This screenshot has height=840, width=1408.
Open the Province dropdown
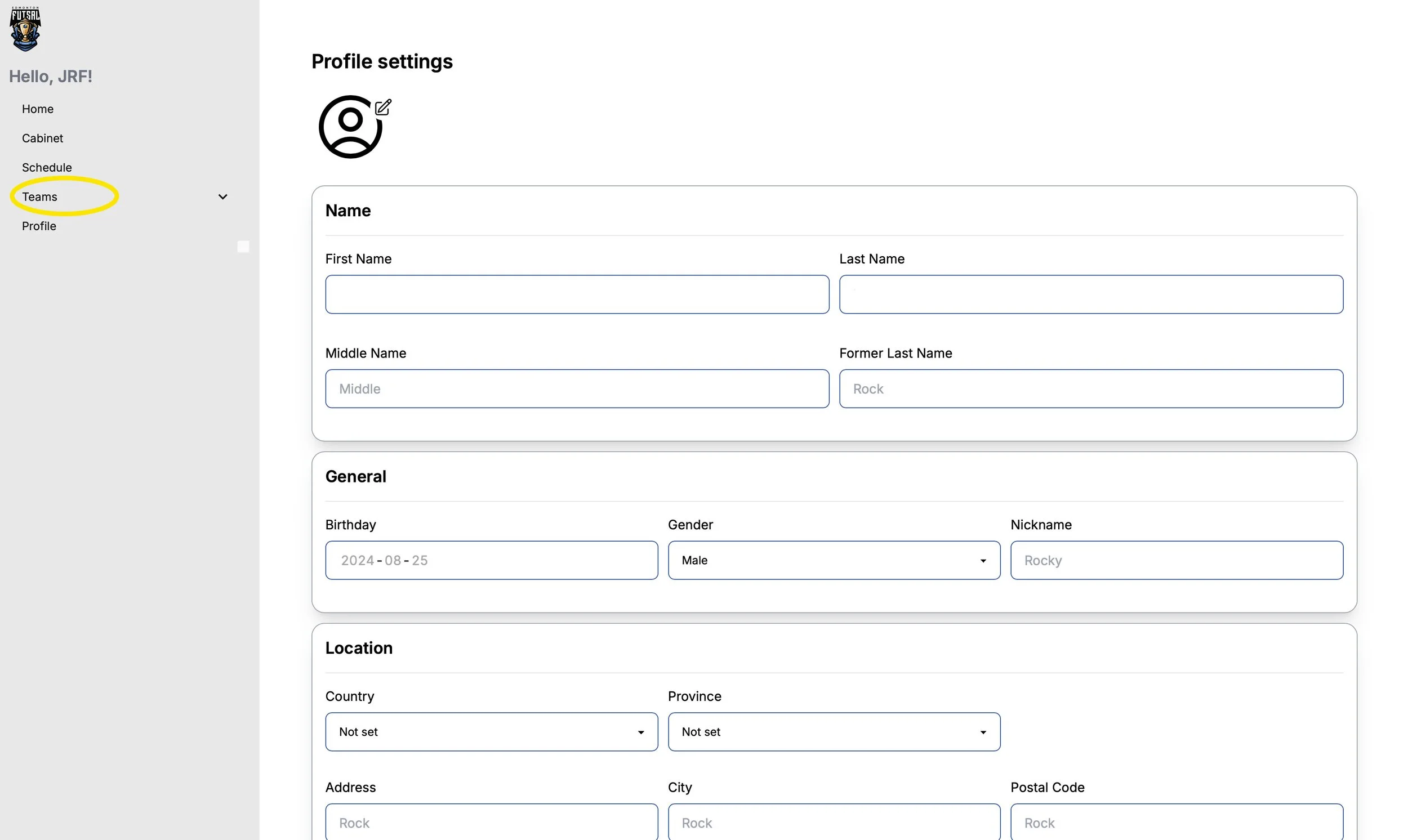[834, 732]
